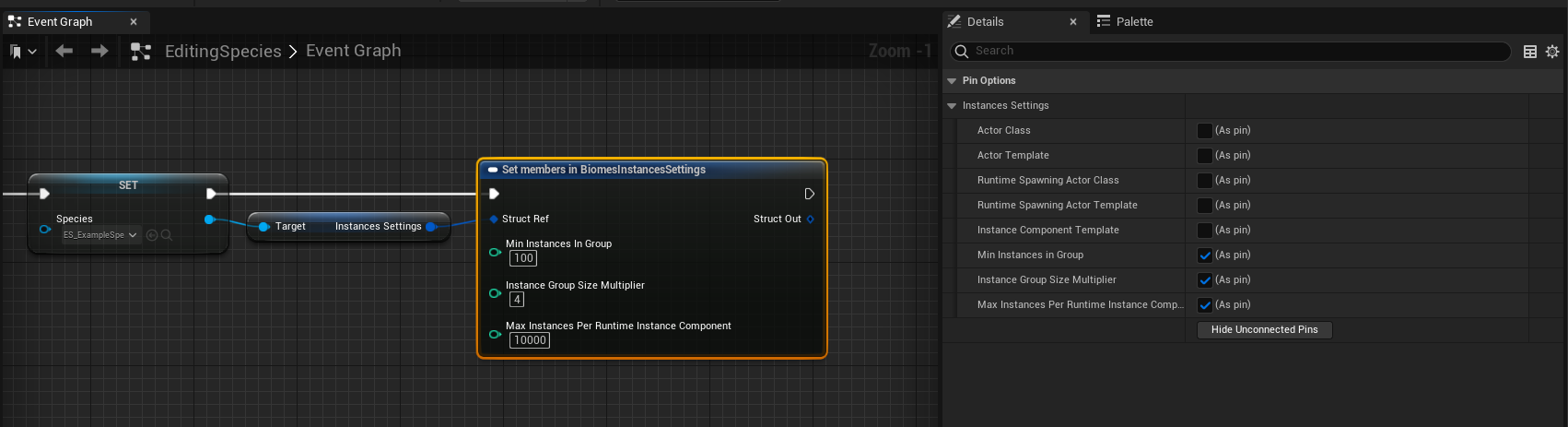Click EditingSpecies in the breadcrumb
1568x427 pixels.
pos(223,52)
